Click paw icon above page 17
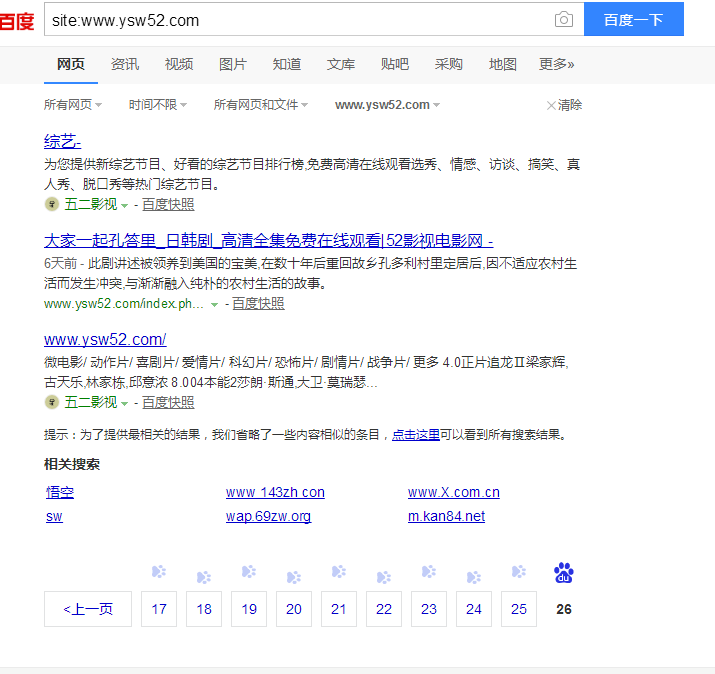 point(159,571)
